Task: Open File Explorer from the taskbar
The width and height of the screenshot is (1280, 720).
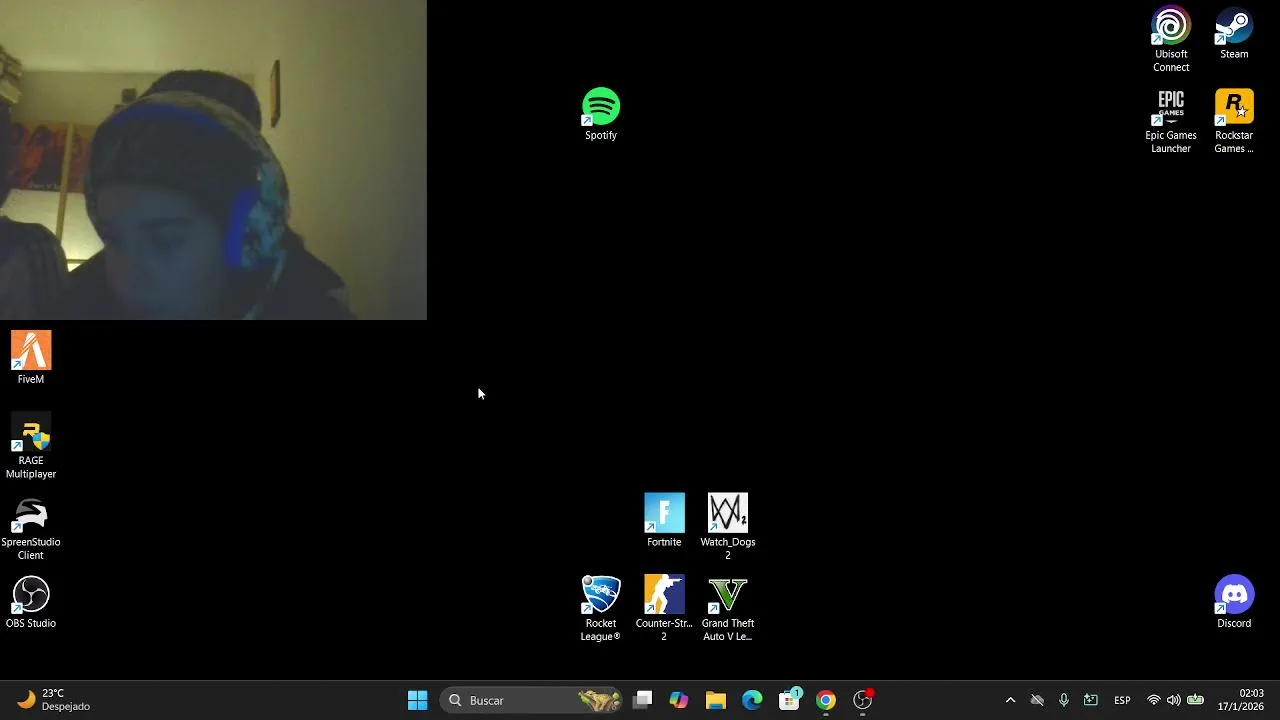Action: pyautogui.click(x=716, y=700)
